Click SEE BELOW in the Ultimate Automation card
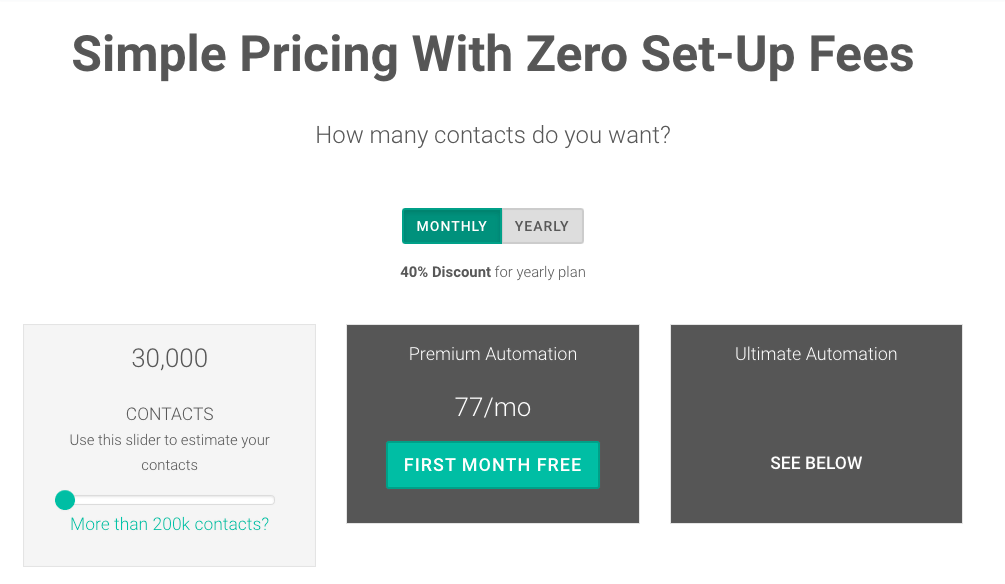Screen dimensions: 1005x584 click(816, 463)
